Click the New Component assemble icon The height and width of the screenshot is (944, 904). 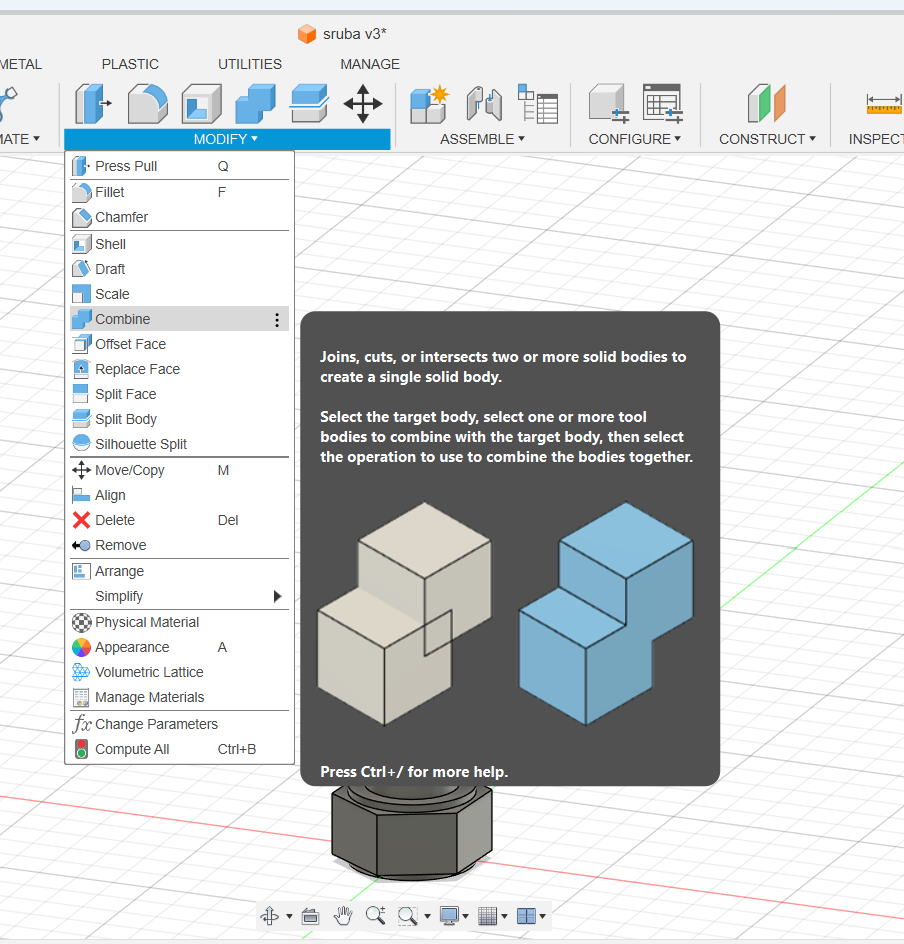tap(429, 104)
